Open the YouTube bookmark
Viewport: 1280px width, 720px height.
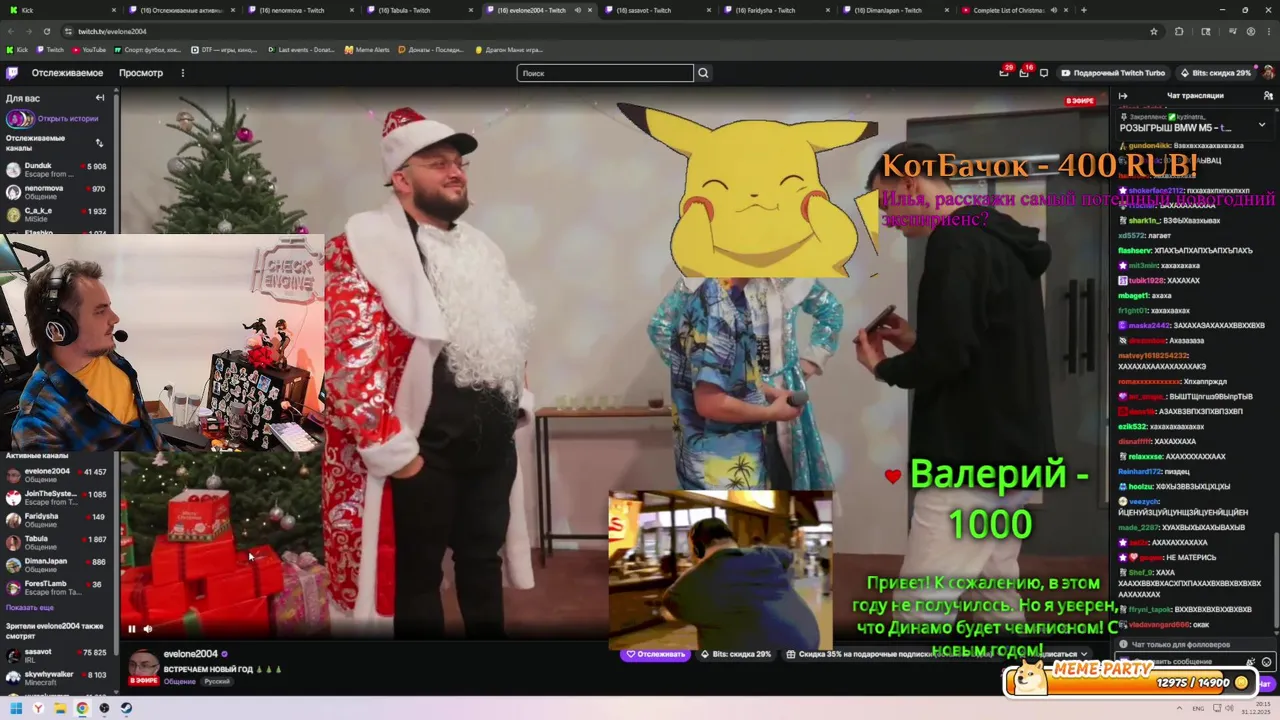tap(89, 49)
